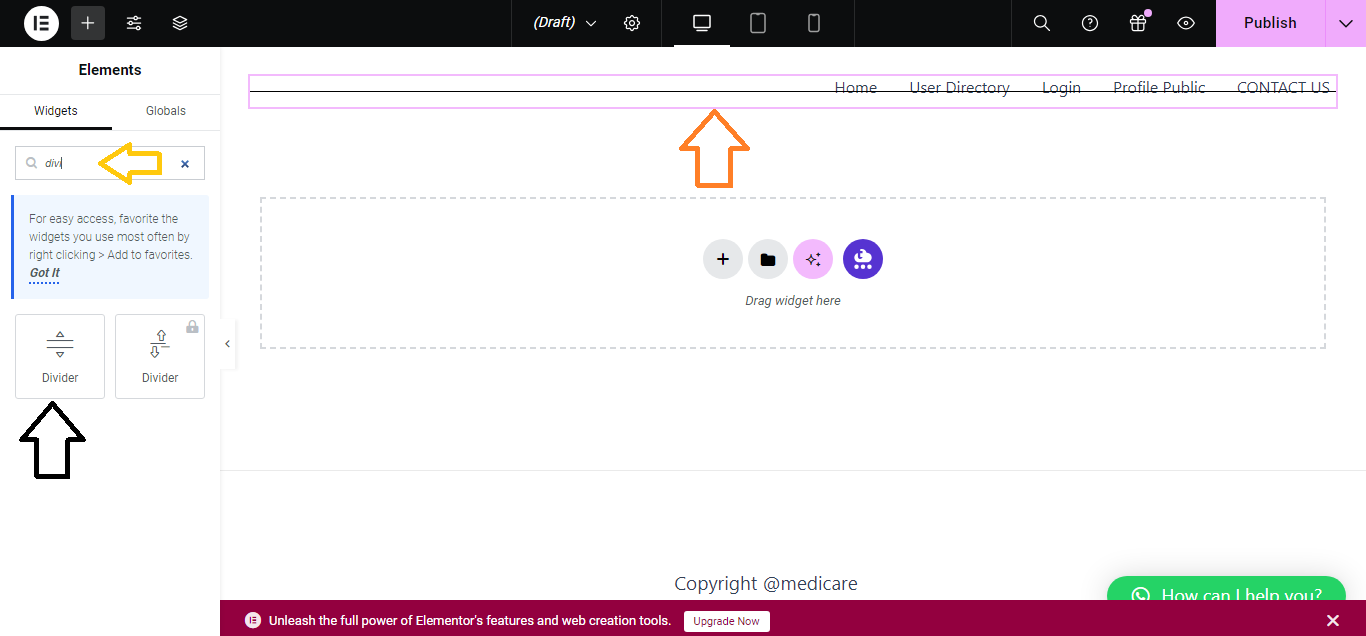The height and width of the screenshot is (636, 1366).
Task: Open page settings gear icon
Action: (x=632, y=23)
